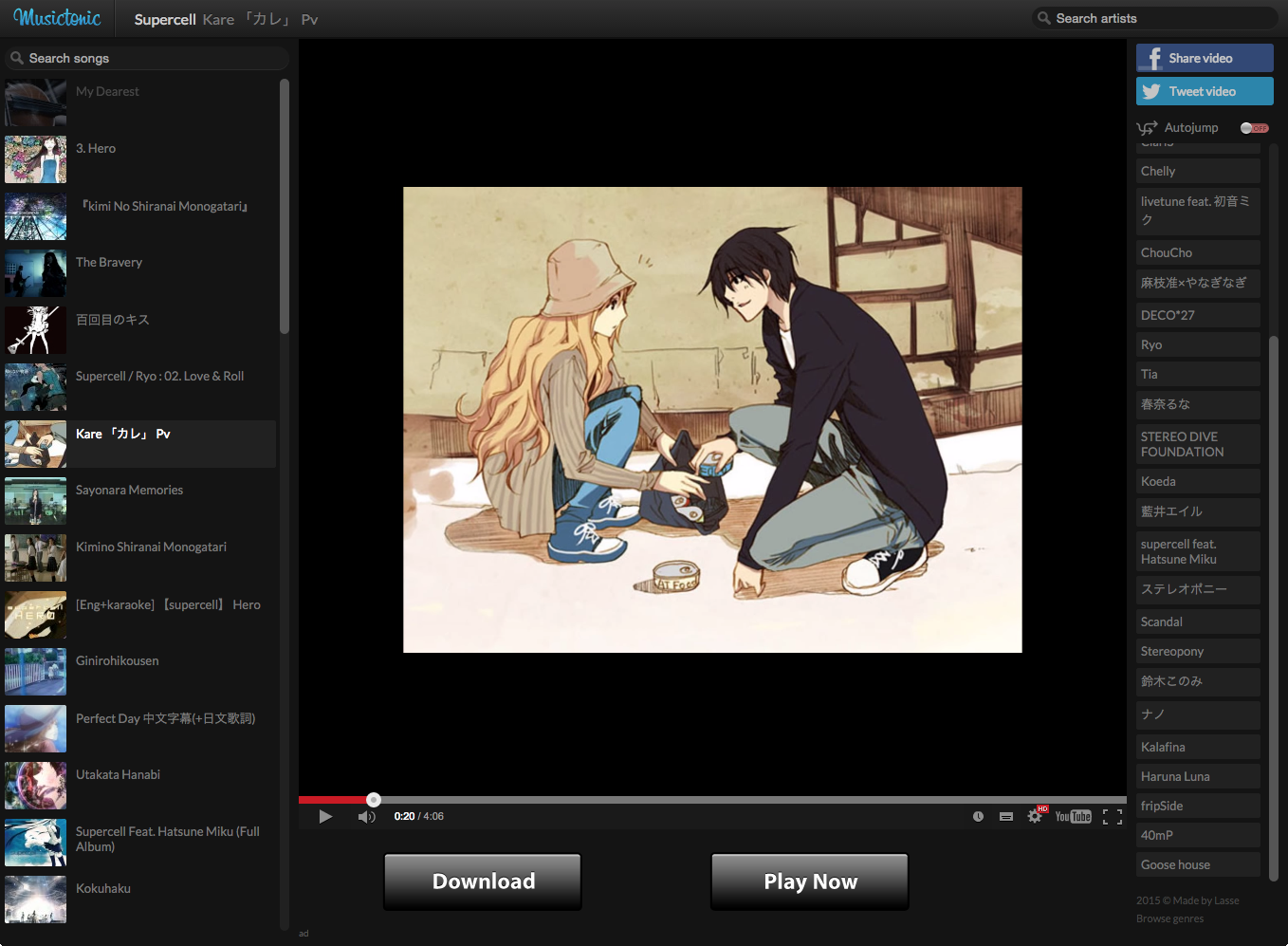Screen dimensions: 1288x946
Task: Enter fullscreen mode
Action: click(1113, 816)
